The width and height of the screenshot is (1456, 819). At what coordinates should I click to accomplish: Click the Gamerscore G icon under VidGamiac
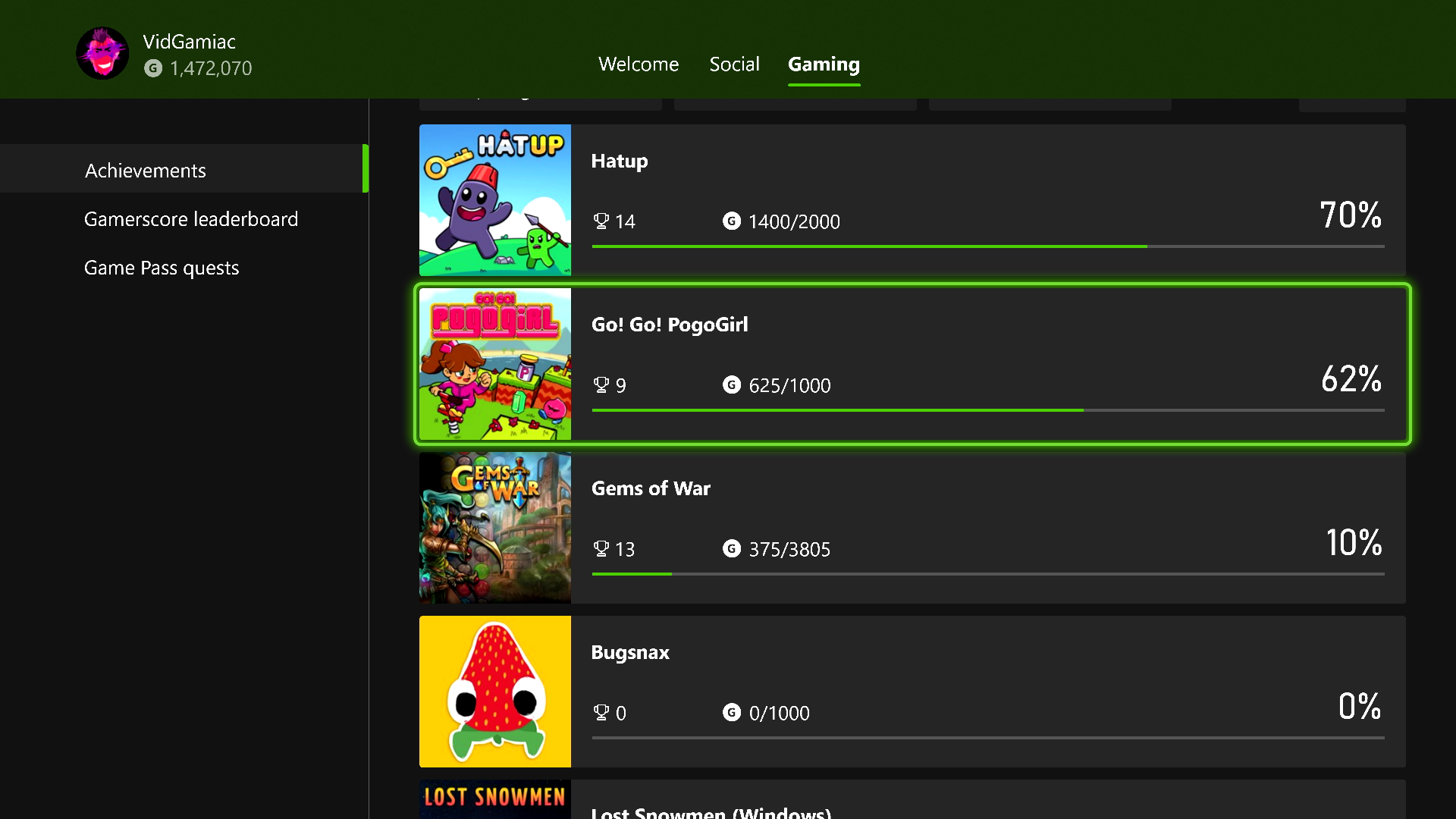click(x=153, y=68)
